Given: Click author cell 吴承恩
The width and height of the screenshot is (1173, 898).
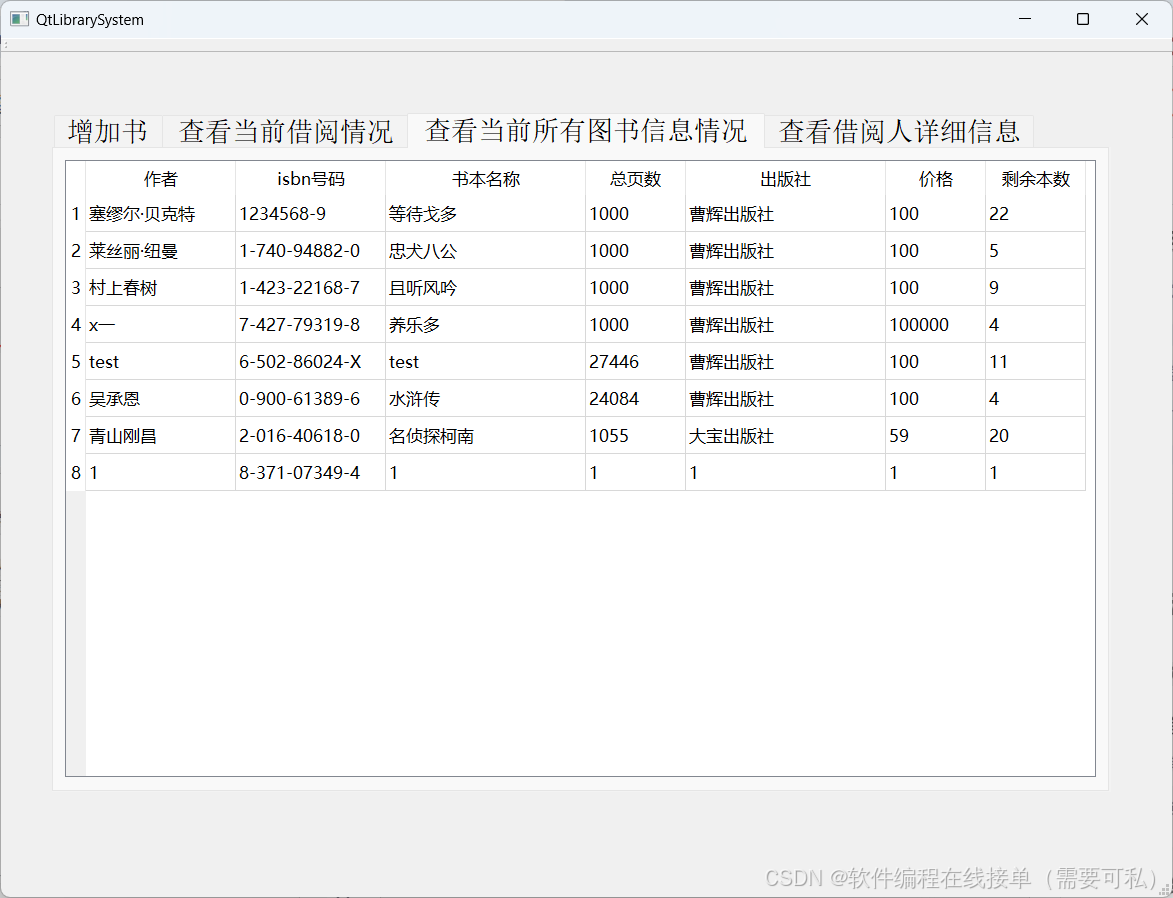Looking at the screenshot, I should click(161, 399).
